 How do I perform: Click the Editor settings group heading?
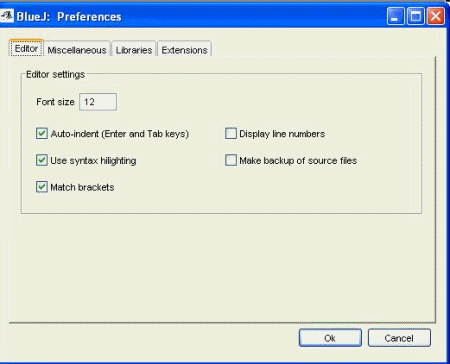point(56,74)
